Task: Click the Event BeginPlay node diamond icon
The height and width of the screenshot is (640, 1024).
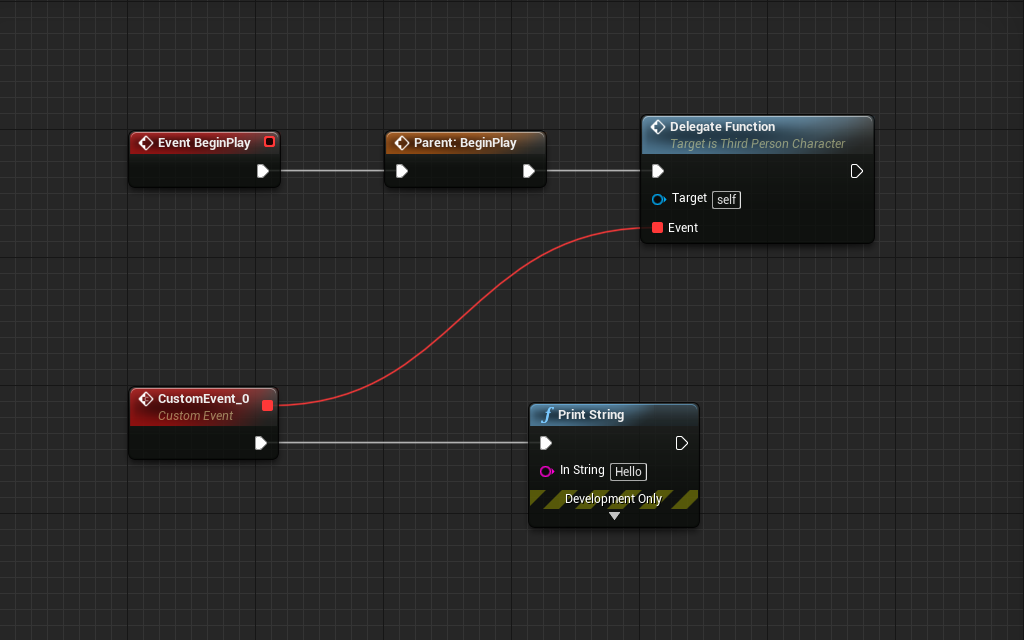Action: pyautogui.click(x=146, y=143)
